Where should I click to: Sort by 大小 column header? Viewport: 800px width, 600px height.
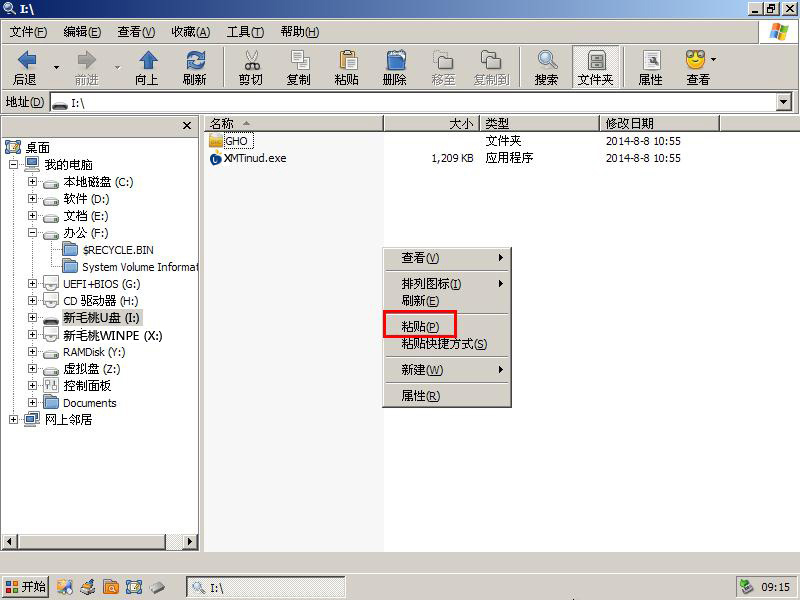(x=431, y=123)
